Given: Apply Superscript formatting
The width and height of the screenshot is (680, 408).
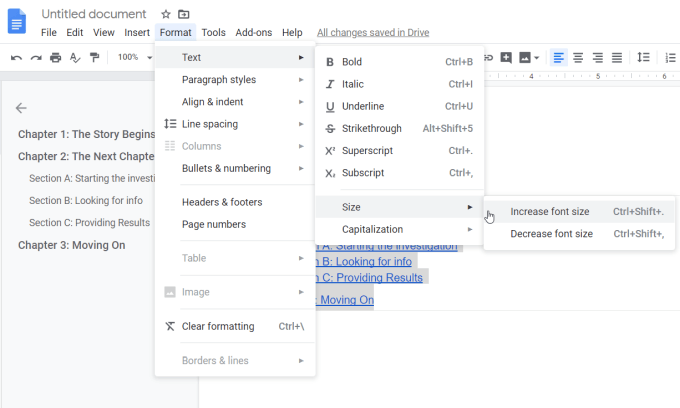Looking at the screenshot, I should click(x=399, y=150).
